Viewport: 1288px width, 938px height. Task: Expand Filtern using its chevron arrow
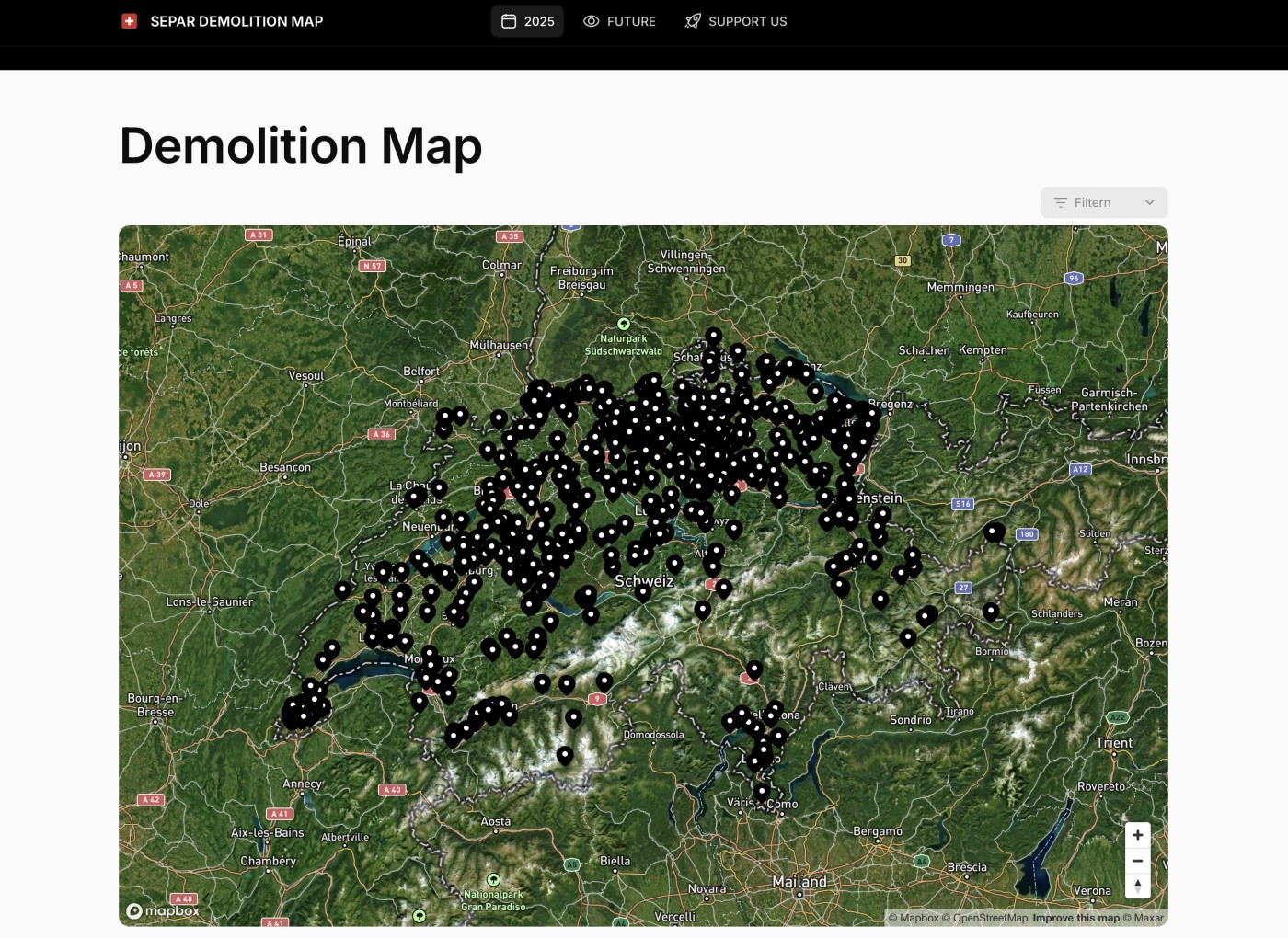tap(1148, 202)
